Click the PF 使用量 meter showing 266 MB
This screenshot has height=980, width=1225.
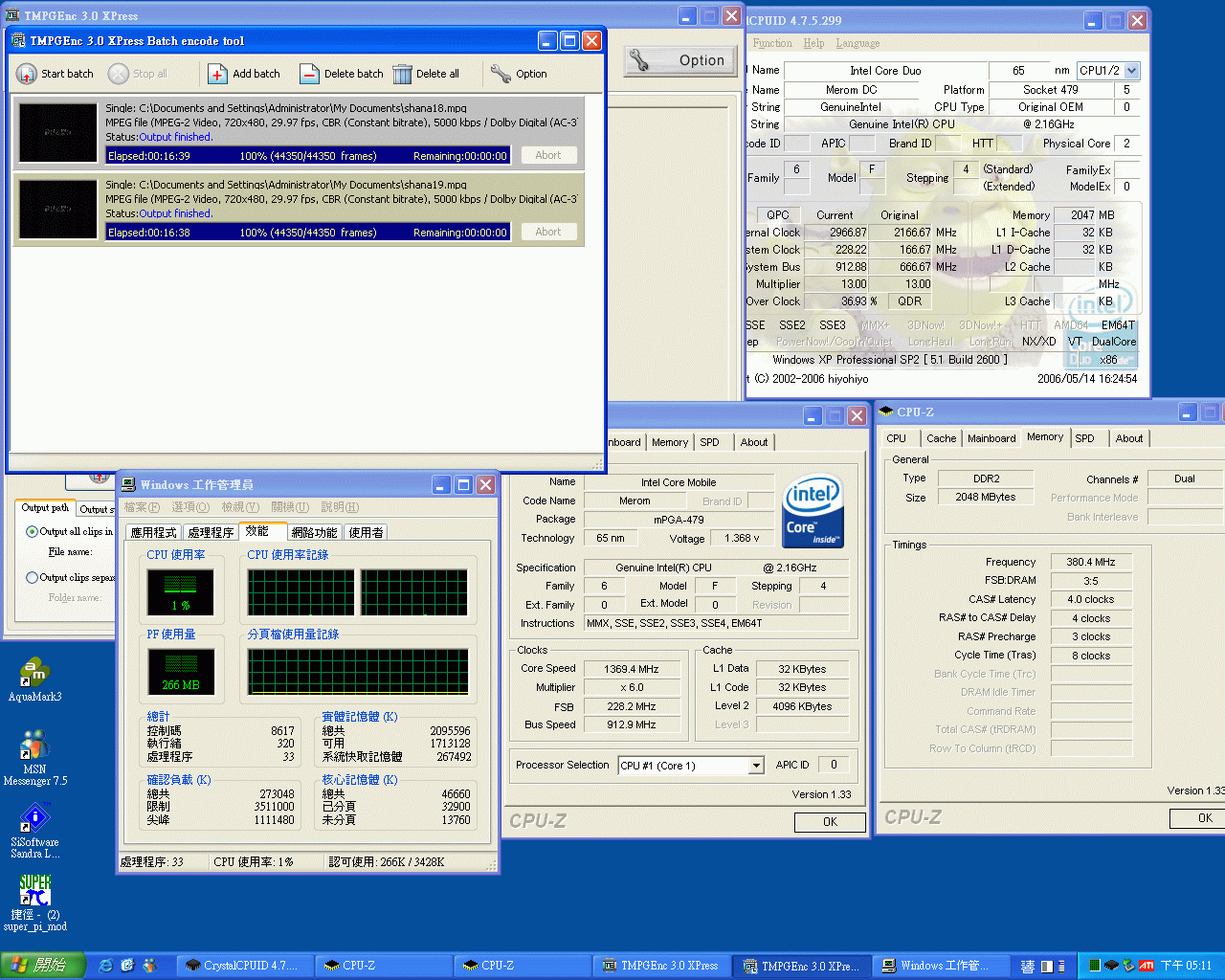tap(180, 670)
